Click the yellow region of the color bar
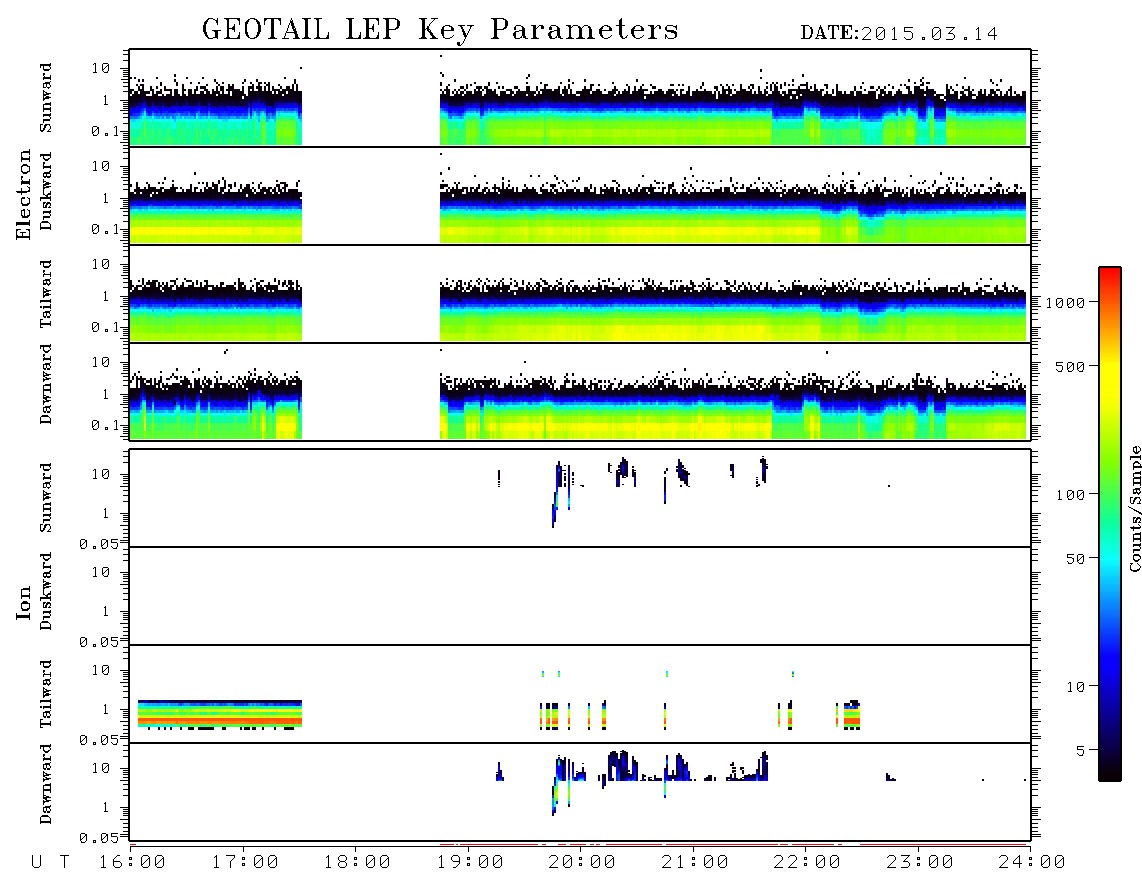This screenshot has height=880, width=1142. [1110, 375]
